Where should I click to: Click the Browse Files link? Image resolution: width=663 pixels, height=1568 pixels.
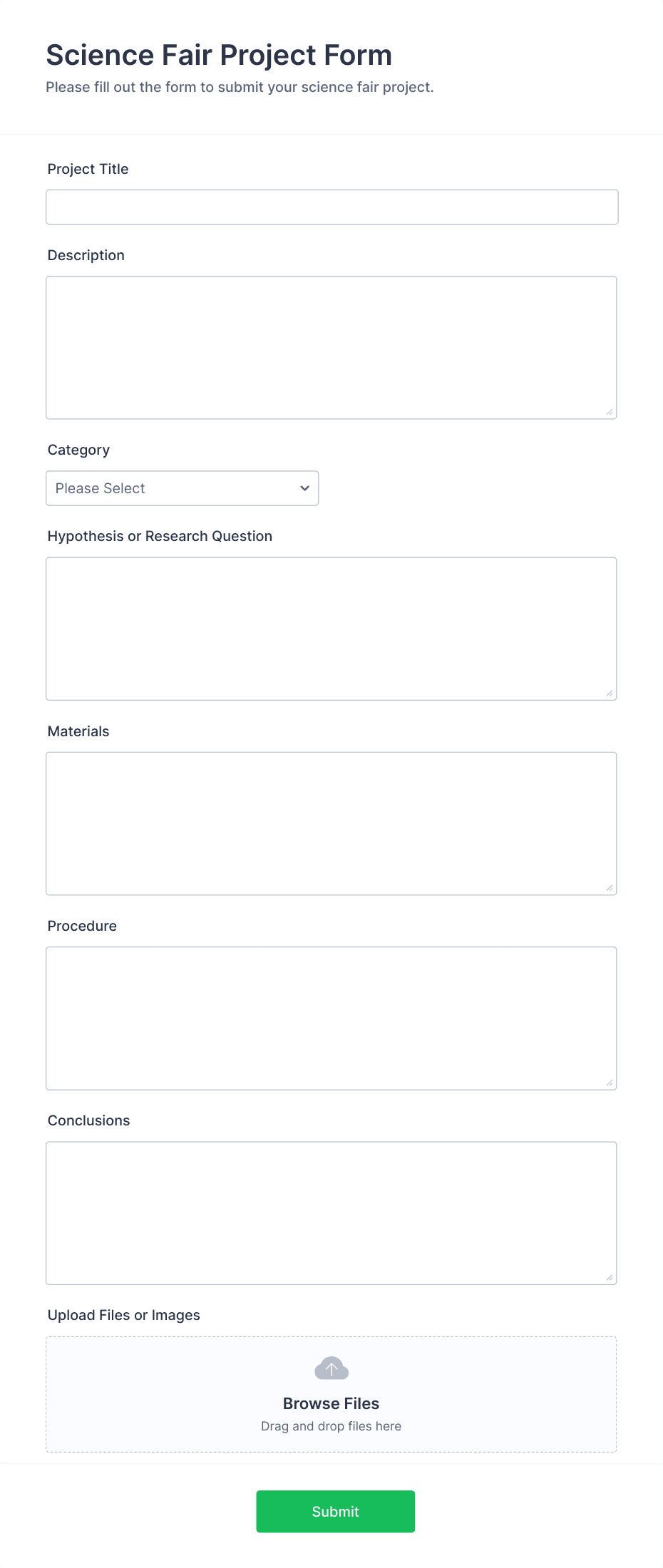pyautogui.click(x=331, y=1403)
